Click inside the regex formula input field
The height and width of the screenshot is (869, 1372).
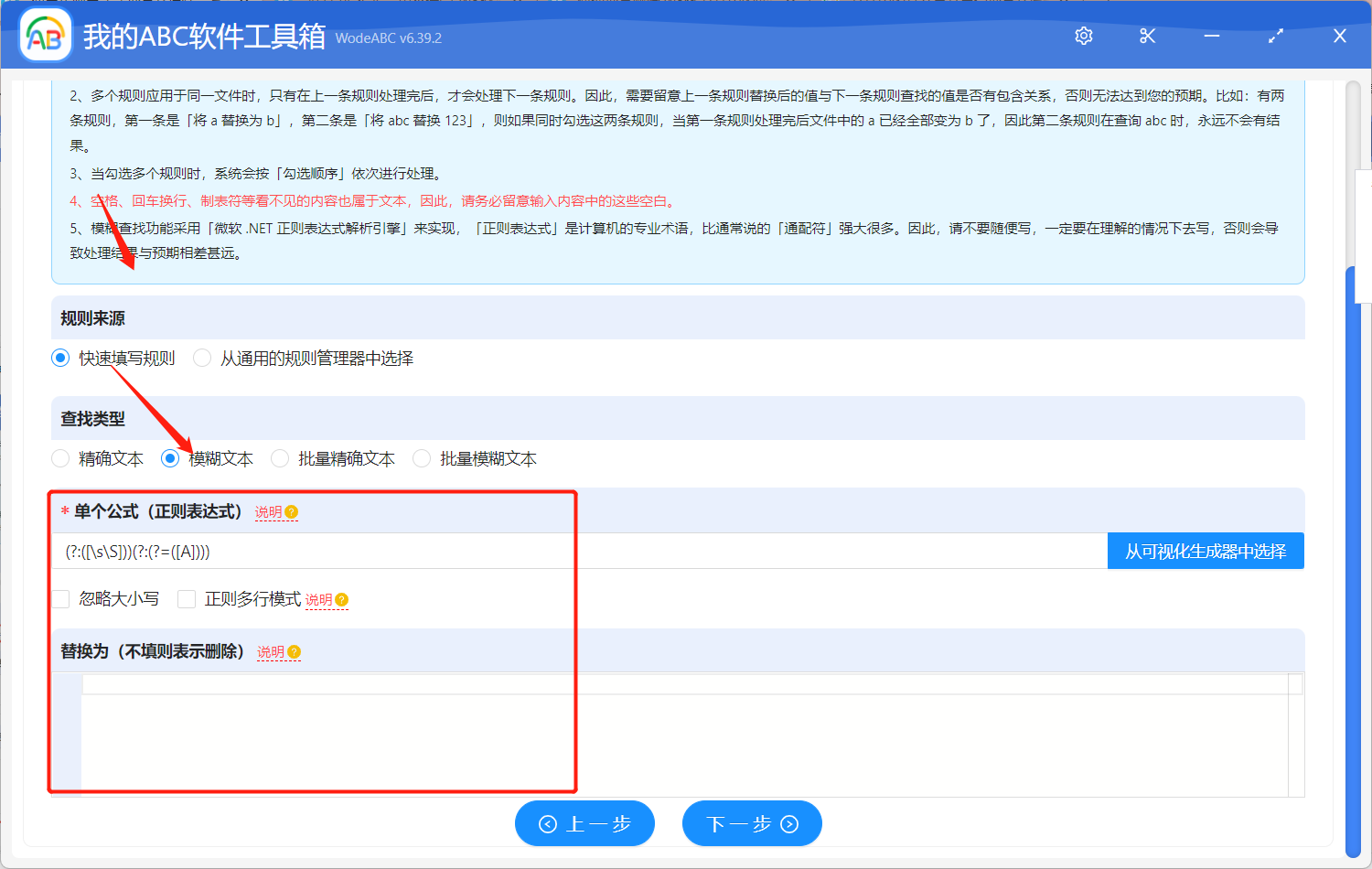(x=366, y=551)
